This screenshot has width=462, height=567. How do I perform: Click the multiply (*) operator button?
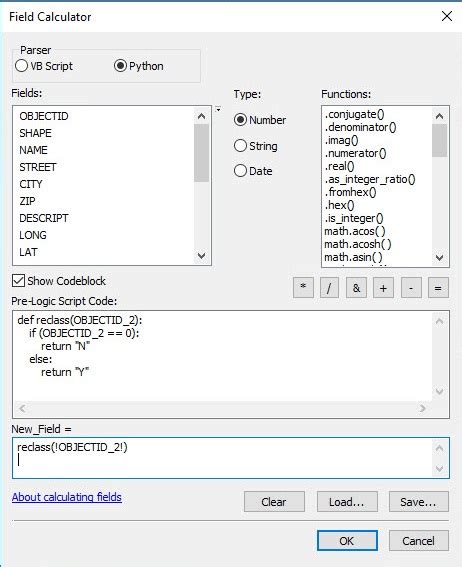pos(303,288)
